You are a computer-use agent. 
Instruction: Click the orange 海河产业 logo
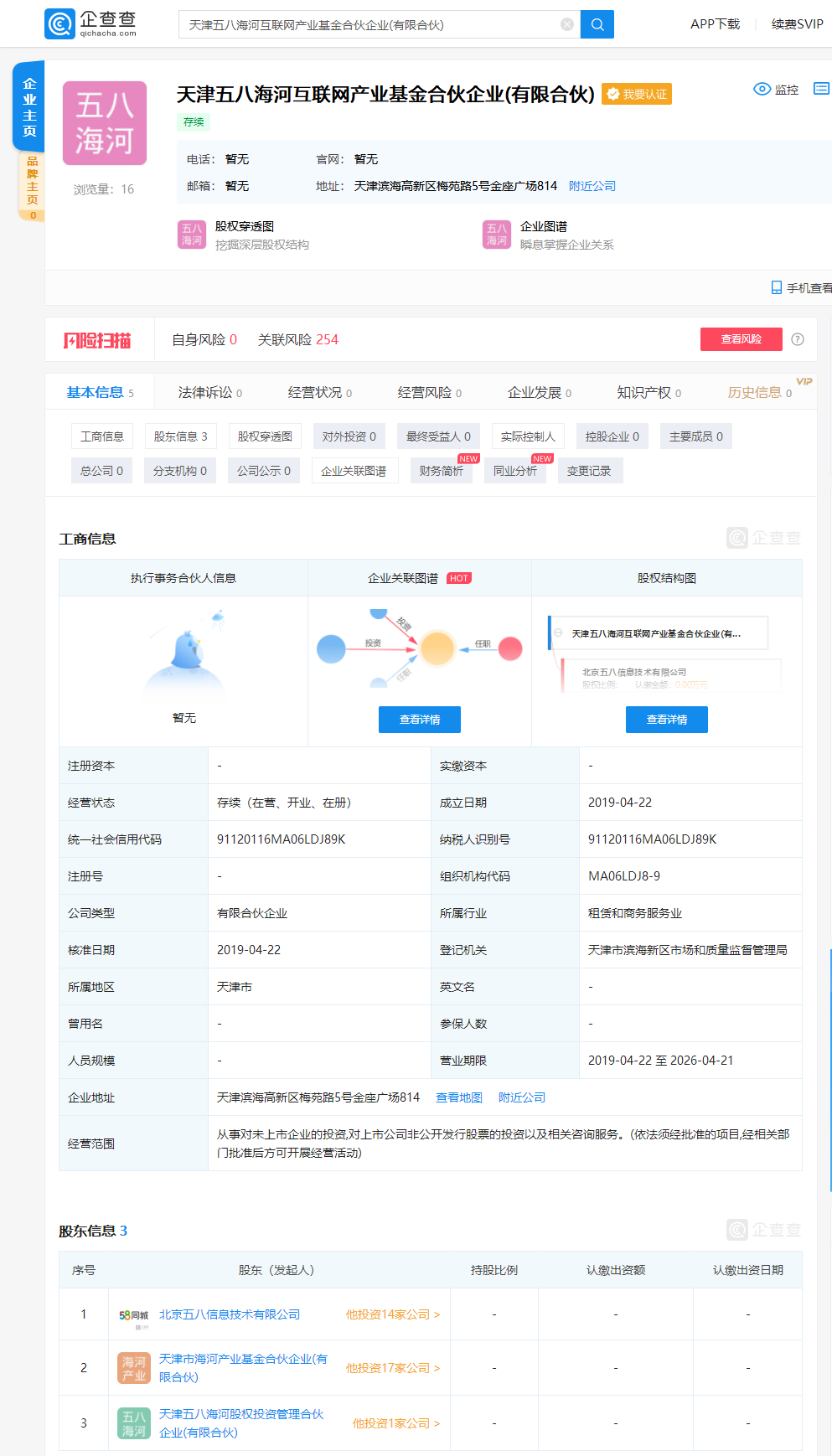[x=134, y=1368]
